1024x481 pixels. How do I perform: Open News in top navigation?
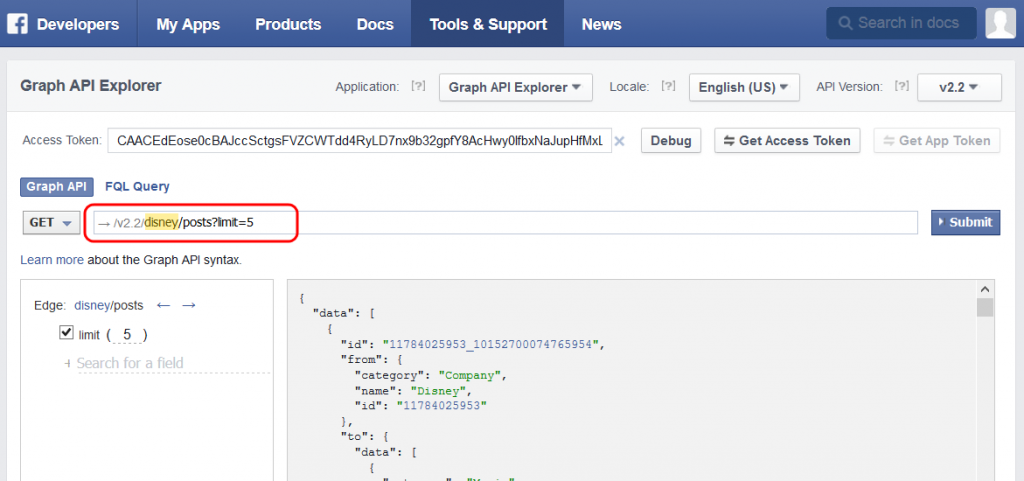(601, 24)
